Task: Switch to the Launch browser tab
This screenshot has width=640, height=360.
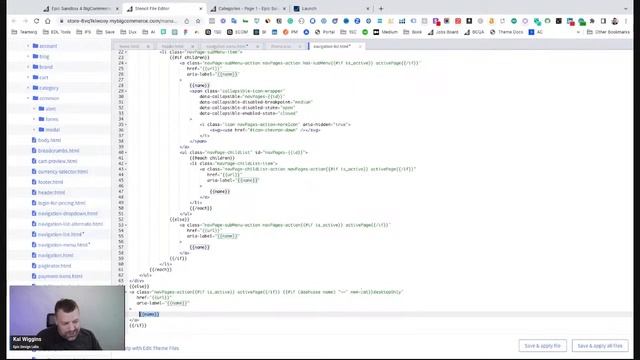Action: tap(331, 8)
